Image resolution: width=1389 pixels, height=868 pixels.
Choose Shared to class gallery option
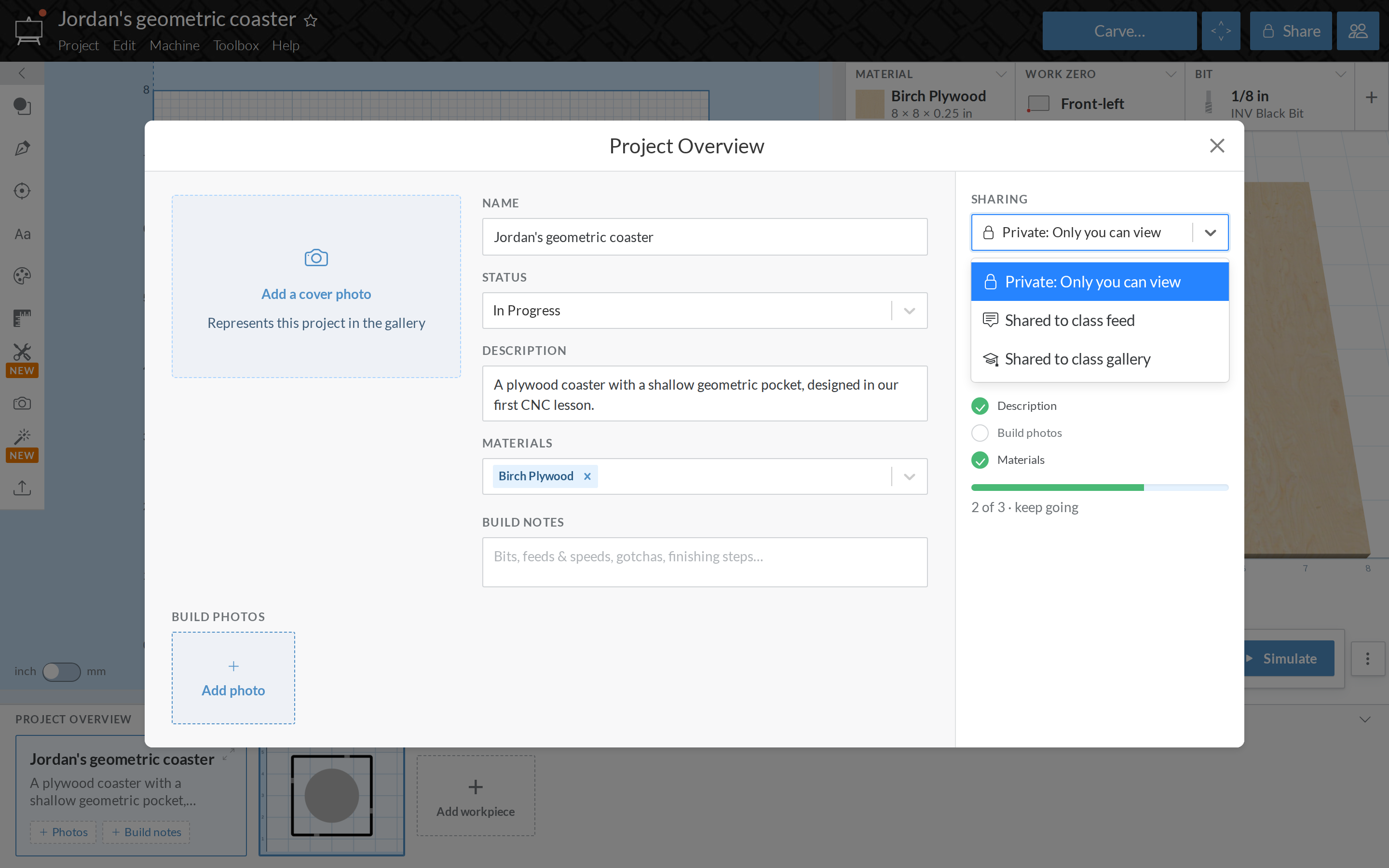click(x=1099, y=359)
